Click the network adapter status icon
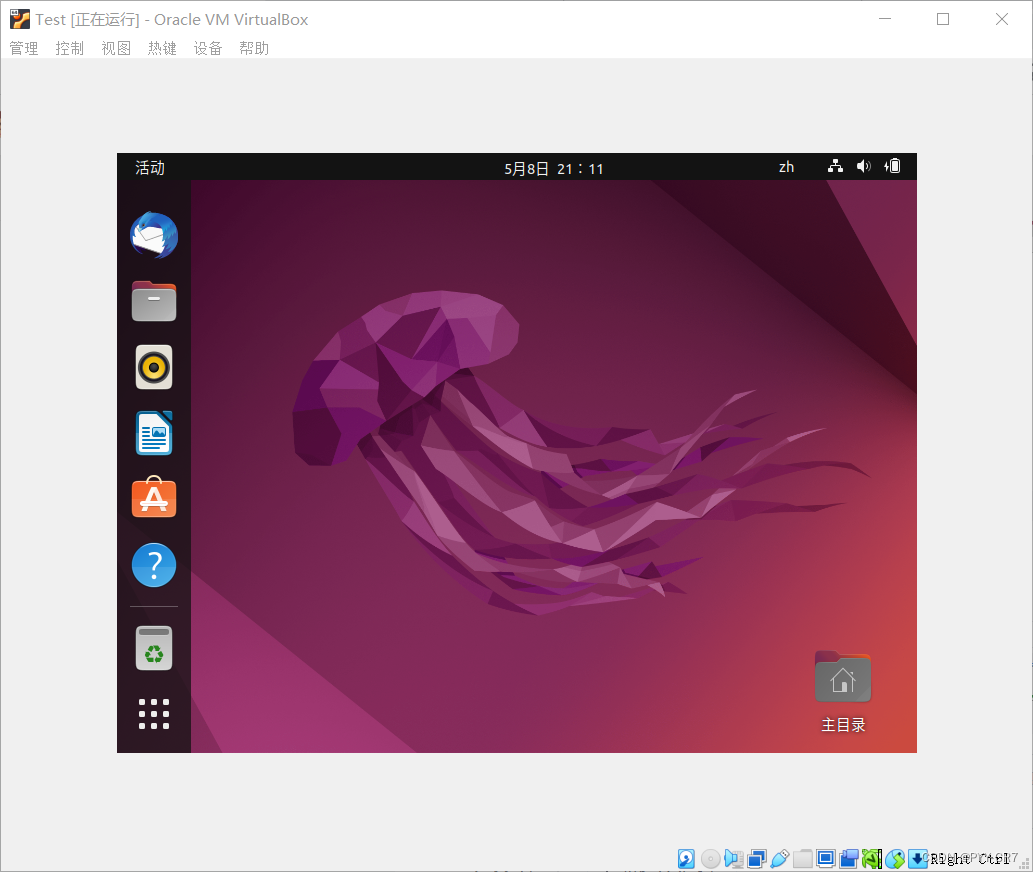Image resolution: width=1033 pixels, height=872 pixels. click(757, 859)
